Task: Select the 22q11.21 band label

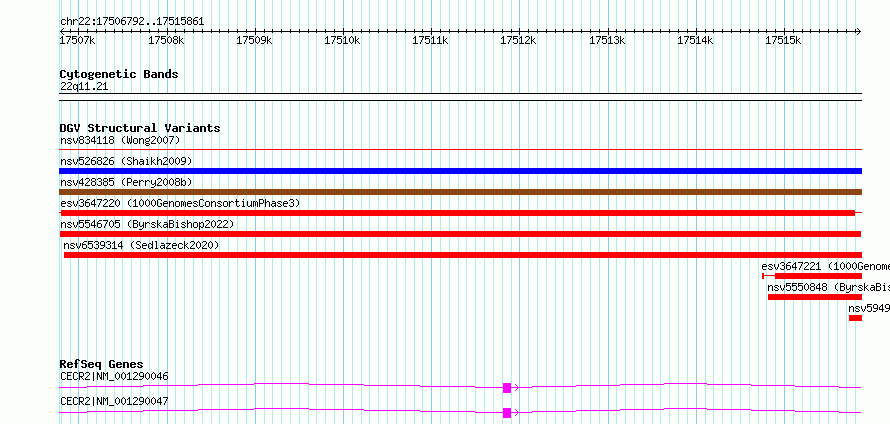Action: 84,87
